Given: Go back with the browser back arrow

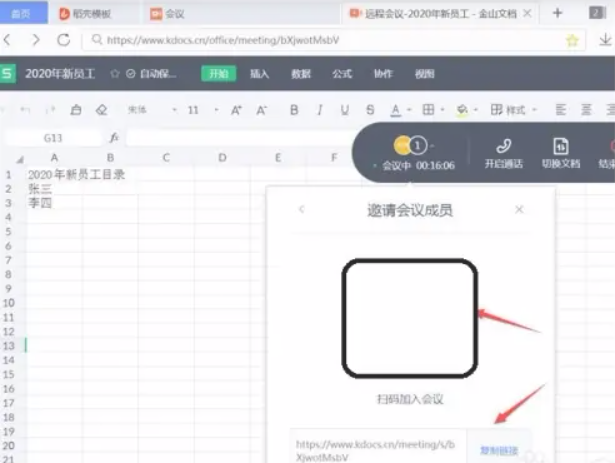Looking at the screenshot, I should tap(7, 40).
